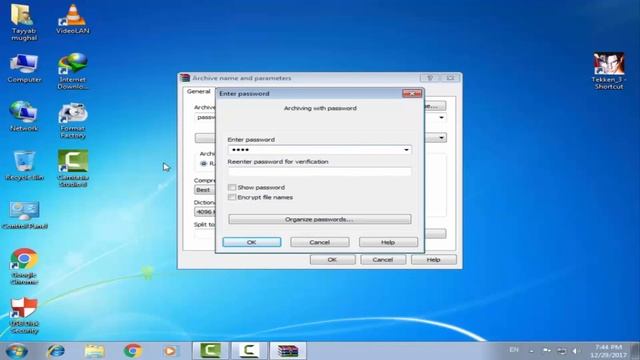Screen dimensions: 640x360
Task: Select the Google Chrome desktop icon
Action: pos(24,267)
